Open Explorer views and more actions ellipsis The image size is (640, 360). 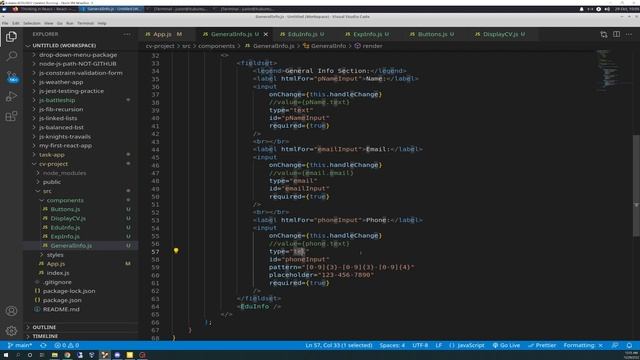click(127, 34)
